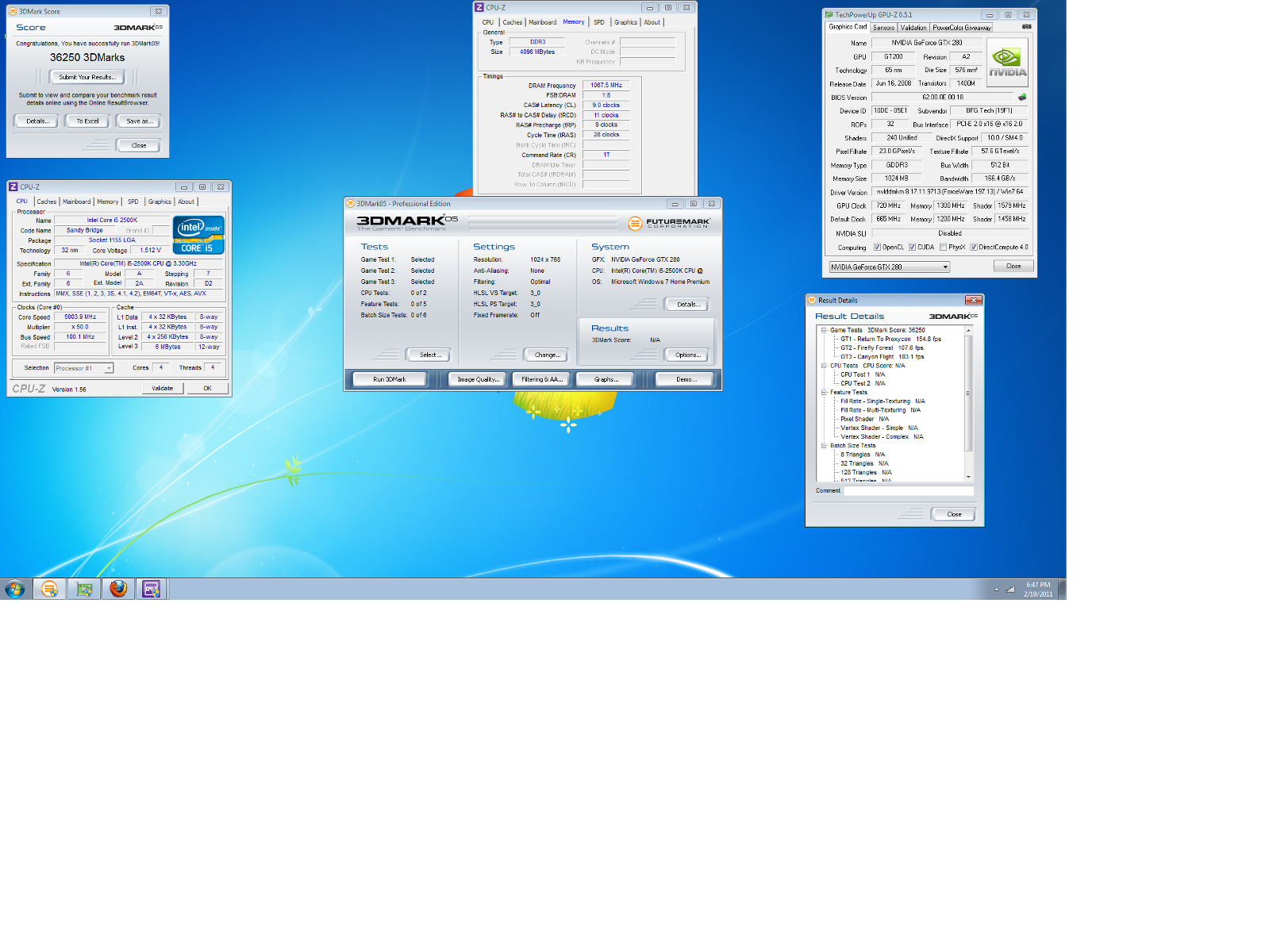Click Submit Your Results button
The width and height of the screenshot is (1269, 952).
pyautogui.click(x=87, y=77)
